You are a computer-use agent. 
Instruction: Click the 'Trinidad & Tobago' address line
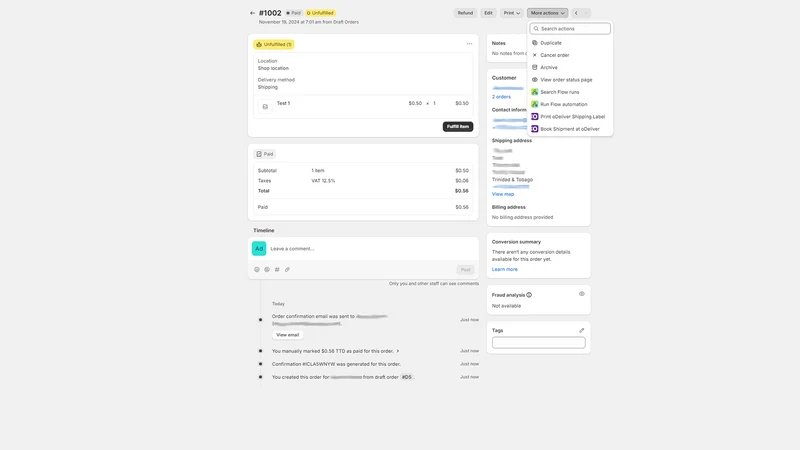[x=512, y=180]
